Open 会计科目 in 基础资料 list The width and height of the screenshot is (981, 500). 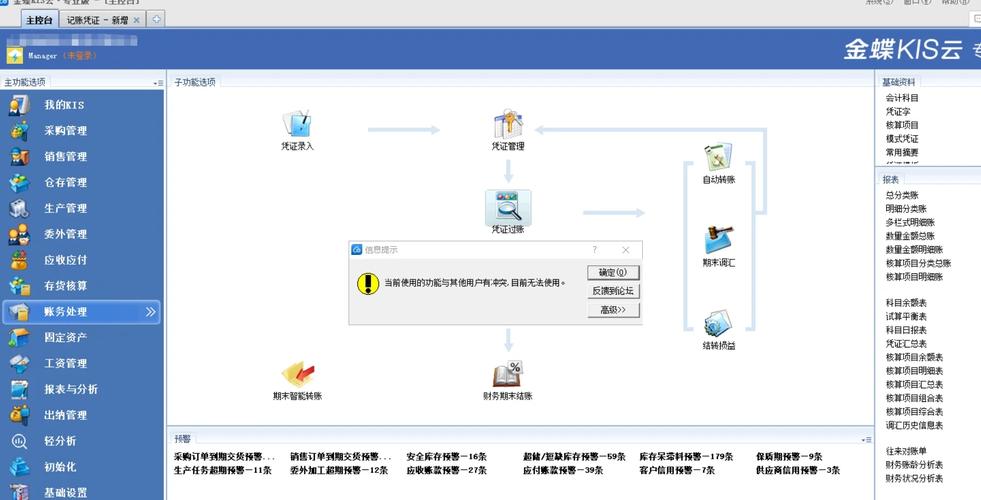click(x=902, y=98)
